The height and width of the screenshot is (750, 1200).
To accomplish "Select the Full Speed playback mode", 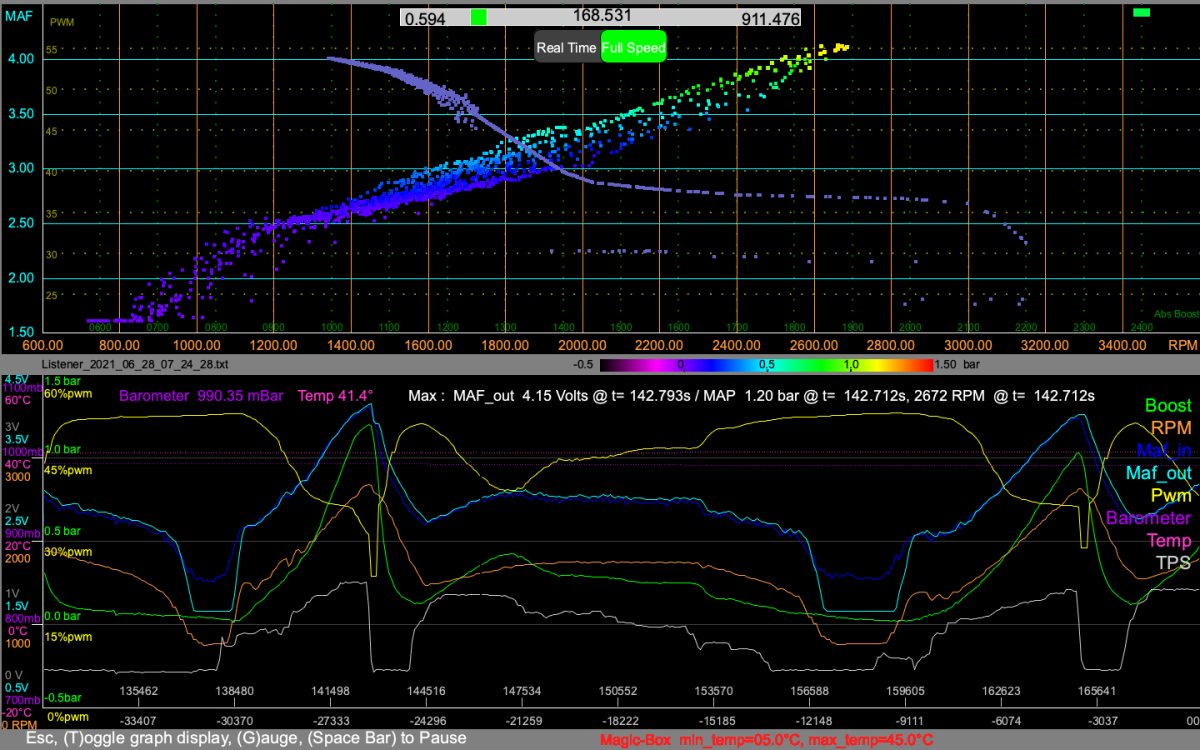I will (x=633, y=47).
